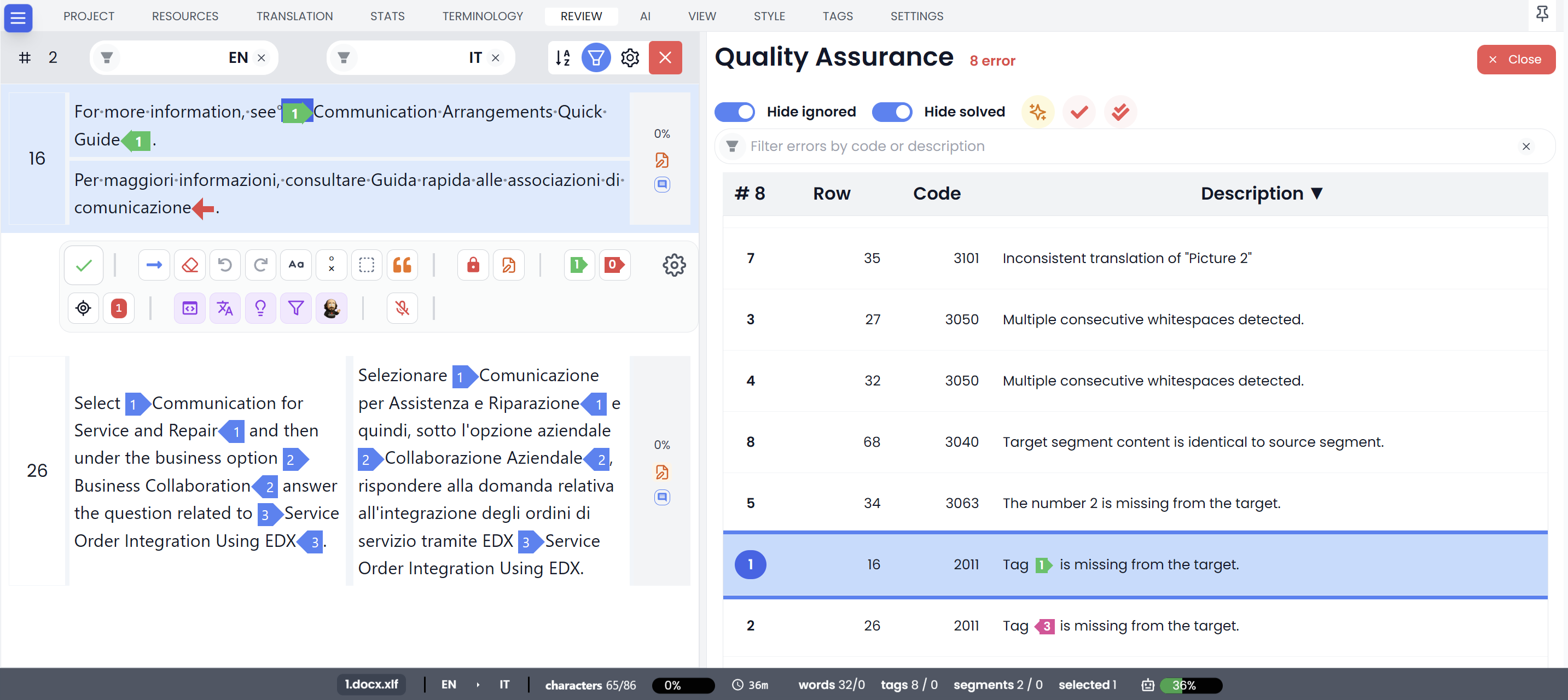The width and height of the screenshot is (1568, 700).
Task: Copy source to target with the arrow icon
Action: click(x=154, y=265)
